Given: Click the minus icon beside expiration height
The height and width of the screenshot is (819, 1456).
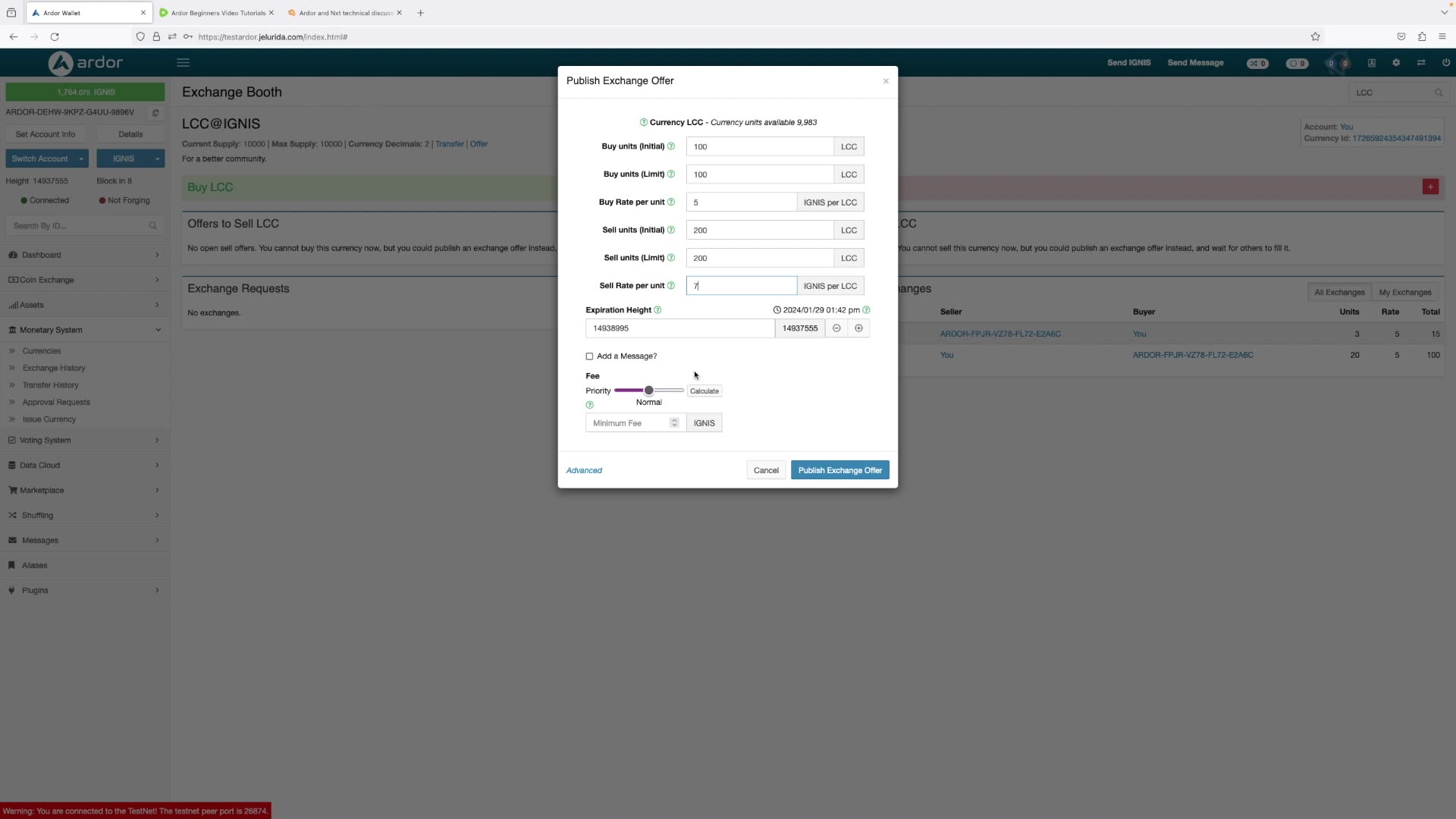Looking at the screenshot, I should (836, 328).
